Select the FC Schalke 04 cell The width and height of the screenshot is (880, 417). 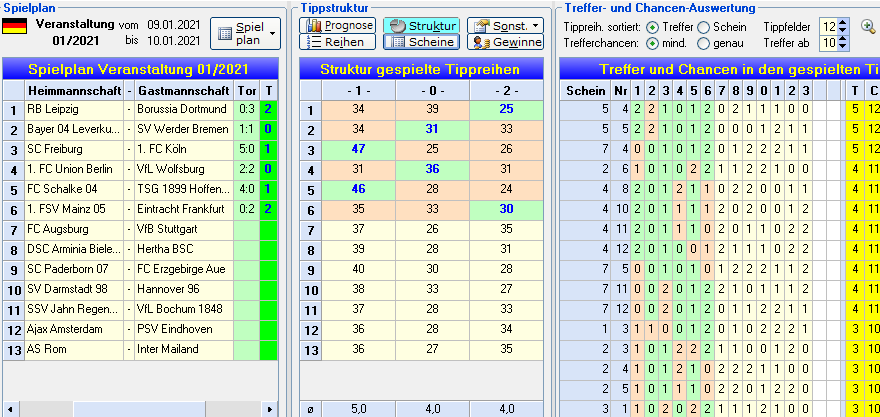[x=74, y=189]
